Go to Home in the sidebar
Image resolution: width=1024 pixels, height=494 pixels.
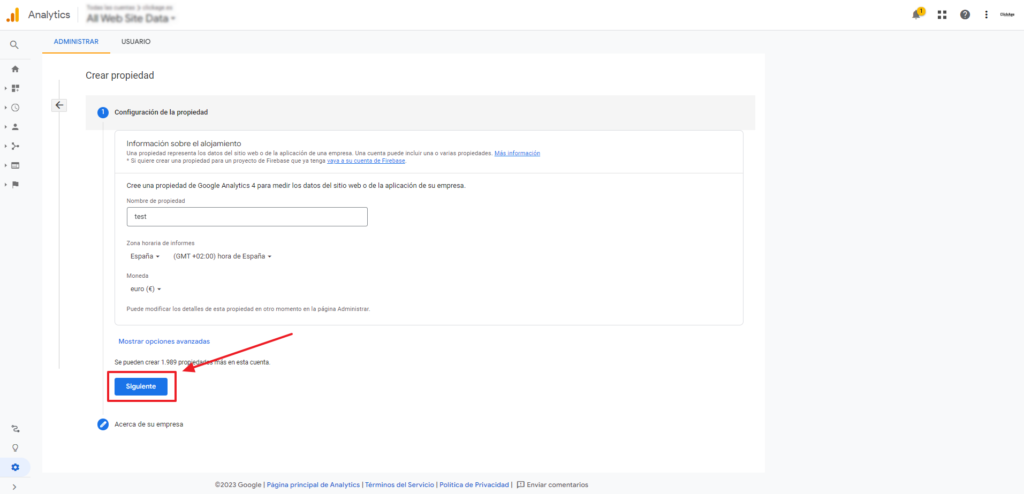pos(16,69)
